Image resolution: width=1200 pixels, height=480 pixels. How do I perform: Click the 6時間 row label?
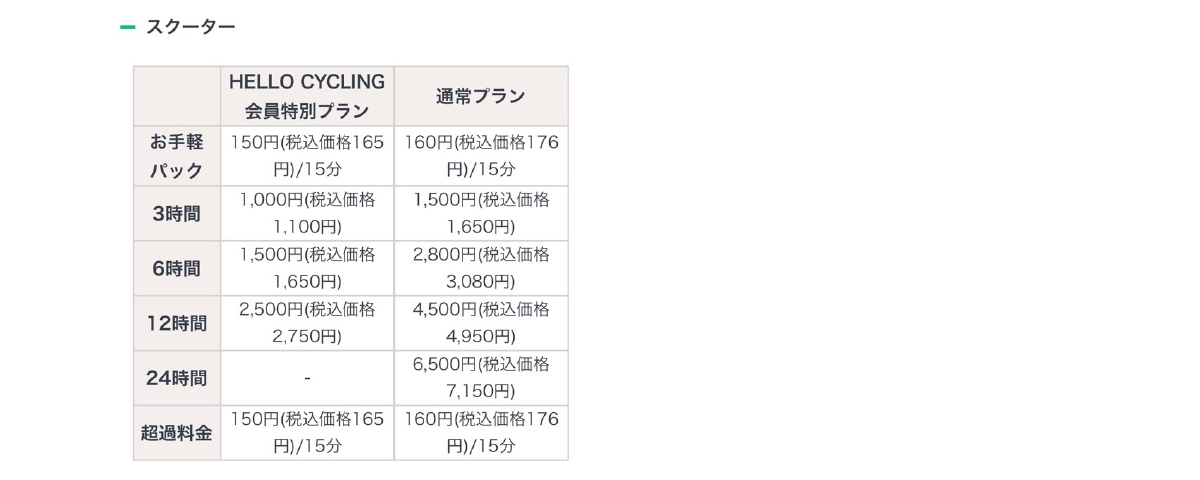[x=177, y=268]
